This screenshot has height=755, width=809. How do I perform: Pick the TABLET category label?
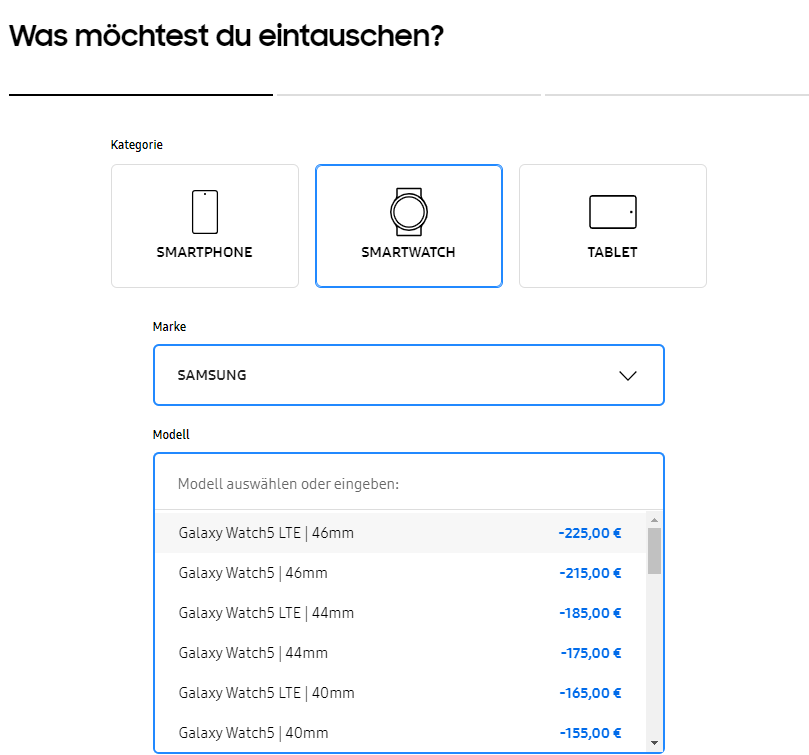coord(612,252)
